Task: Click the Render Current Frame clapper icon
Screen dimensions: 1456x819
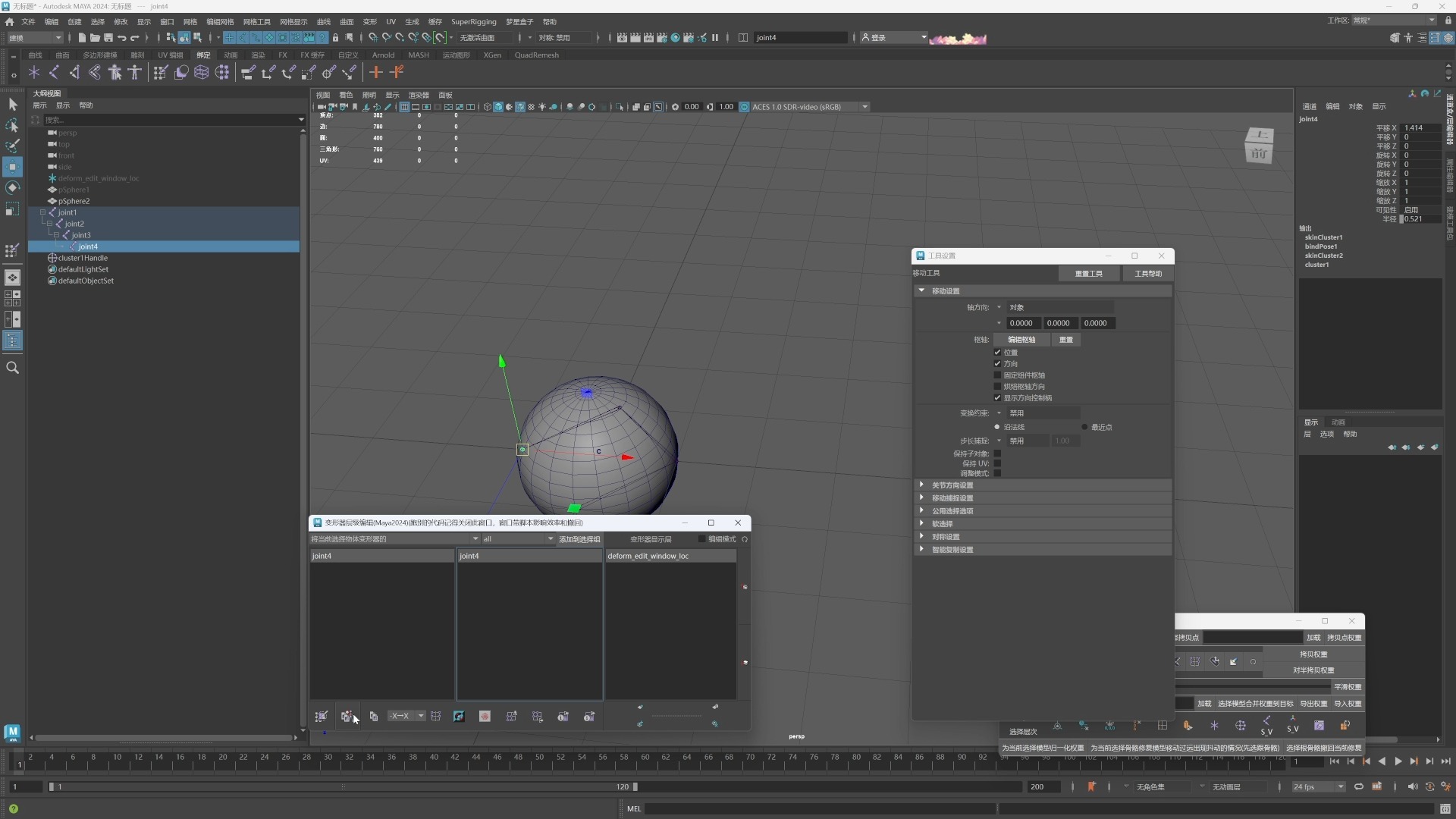Action: tap(635, 37)
